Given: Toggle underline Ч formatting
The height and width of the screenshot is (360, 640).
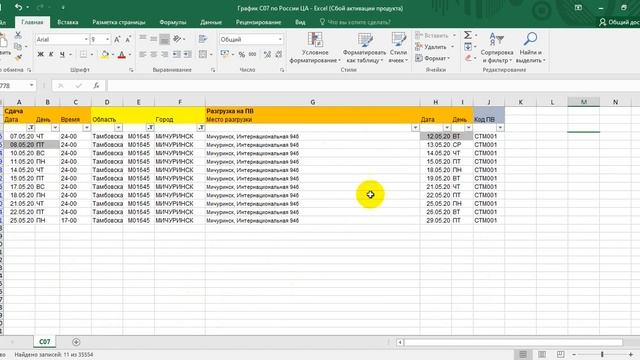Looking at the screenshot, I should click(62, 54).
